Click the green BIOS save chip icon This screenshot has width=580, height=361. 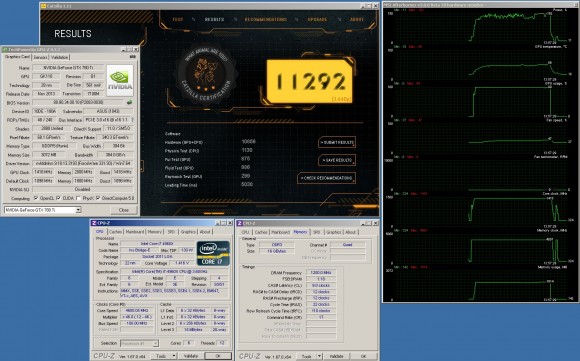point(129,102)
